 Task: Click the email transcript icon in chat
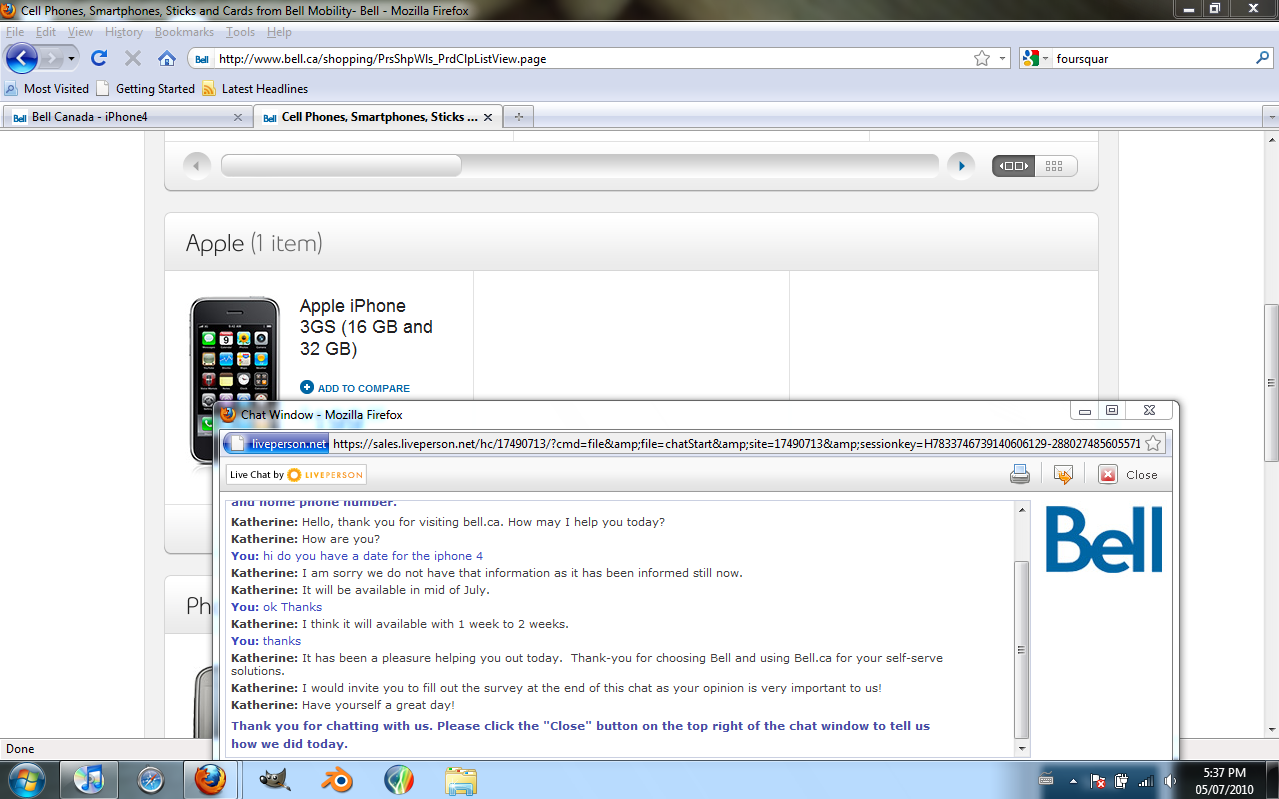[1063, 475]
